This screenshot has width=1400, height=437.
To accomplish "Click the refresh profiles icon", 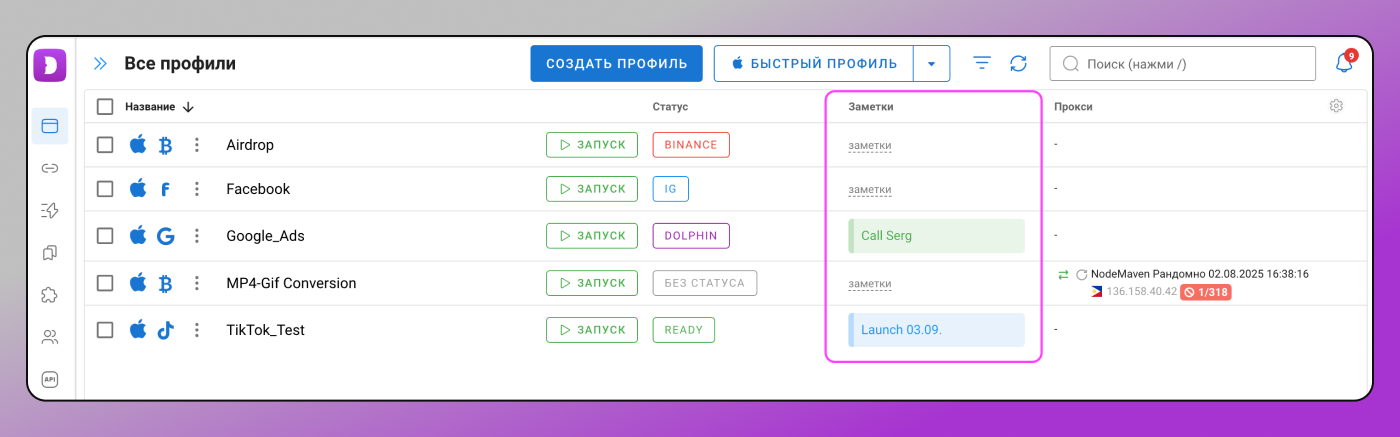I will coord(1018,64).
